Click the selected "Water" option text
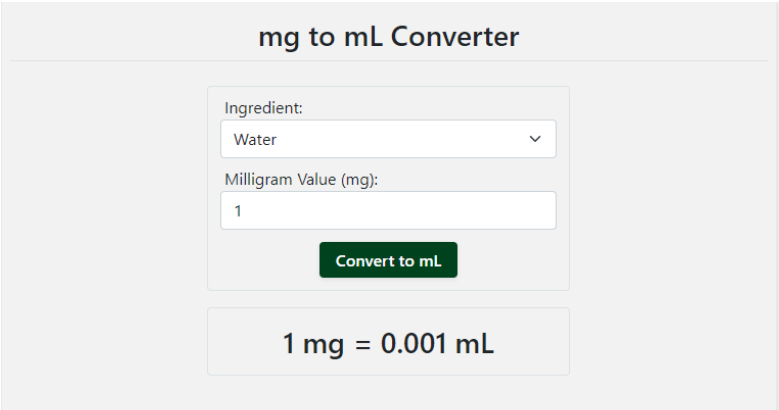The image size is (779, 410). pyautogui.click(x=255, y=140)
